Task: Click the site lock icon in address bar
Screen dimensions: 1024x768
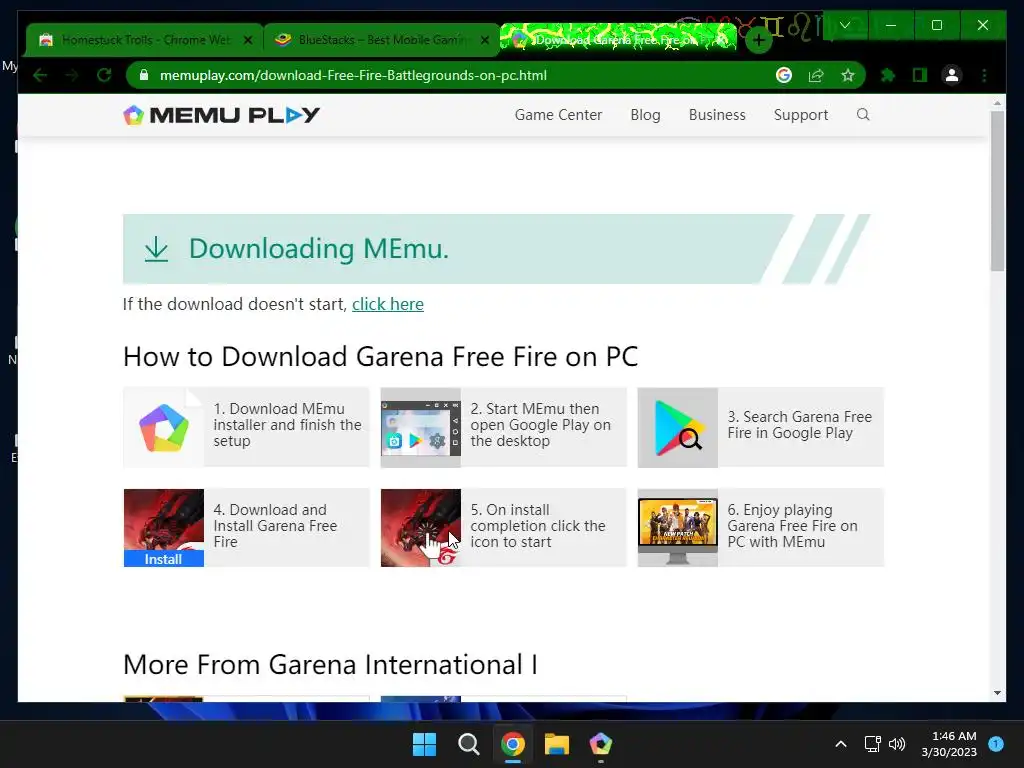Action: [x=144, y=76]
